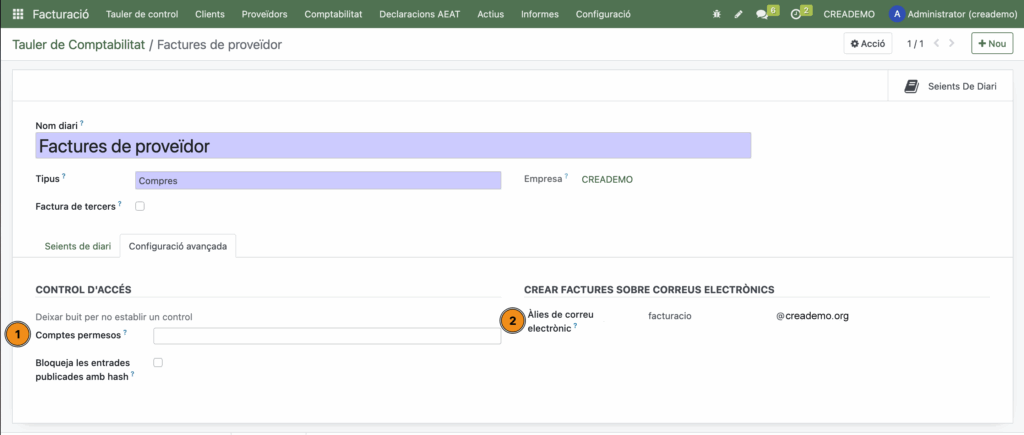
Task: Open the activities clock icon
Action: tap(796, 15)
